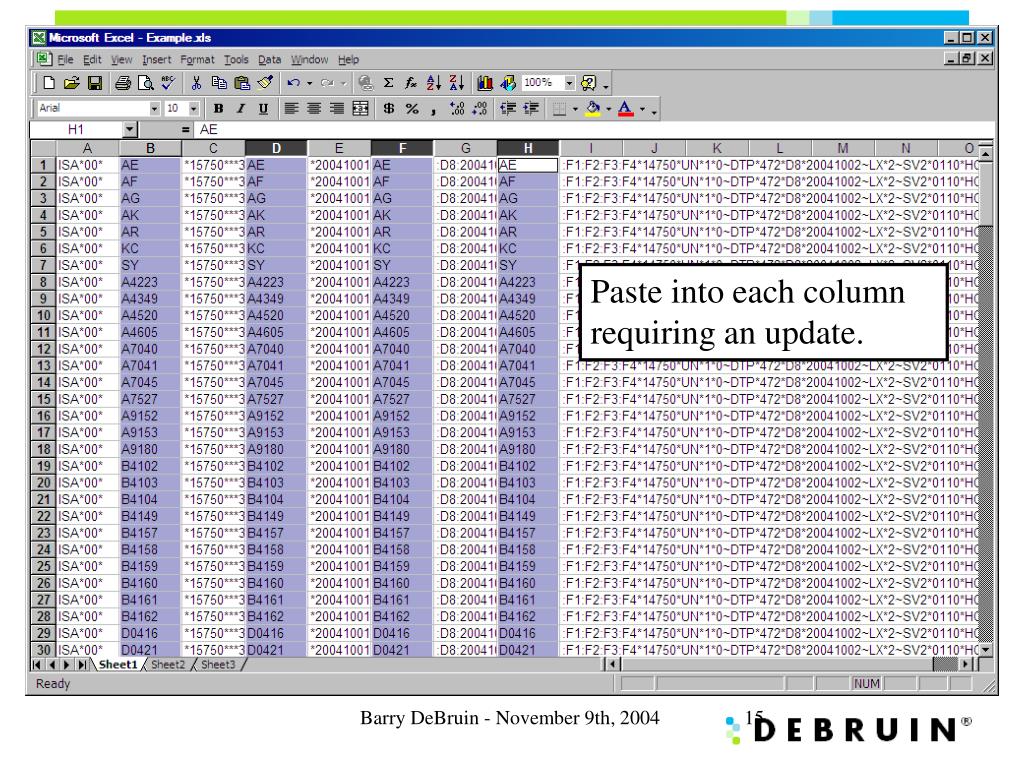
Task: Switch to the Sheet3 tab
Action: [218, 665]
